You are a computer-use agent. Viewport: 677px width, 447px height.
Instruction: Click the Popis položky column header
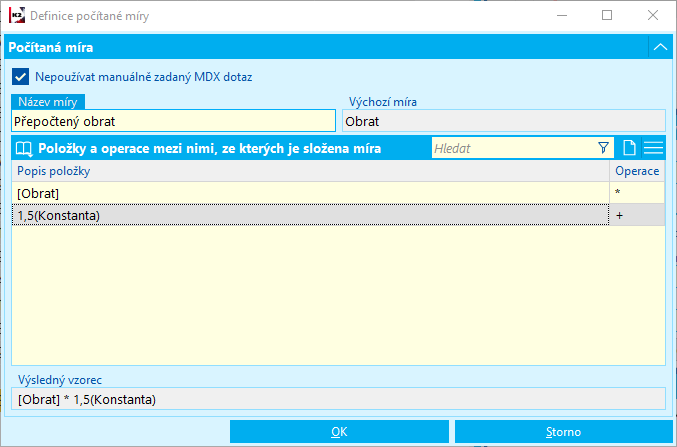click(x=310, y=171)
